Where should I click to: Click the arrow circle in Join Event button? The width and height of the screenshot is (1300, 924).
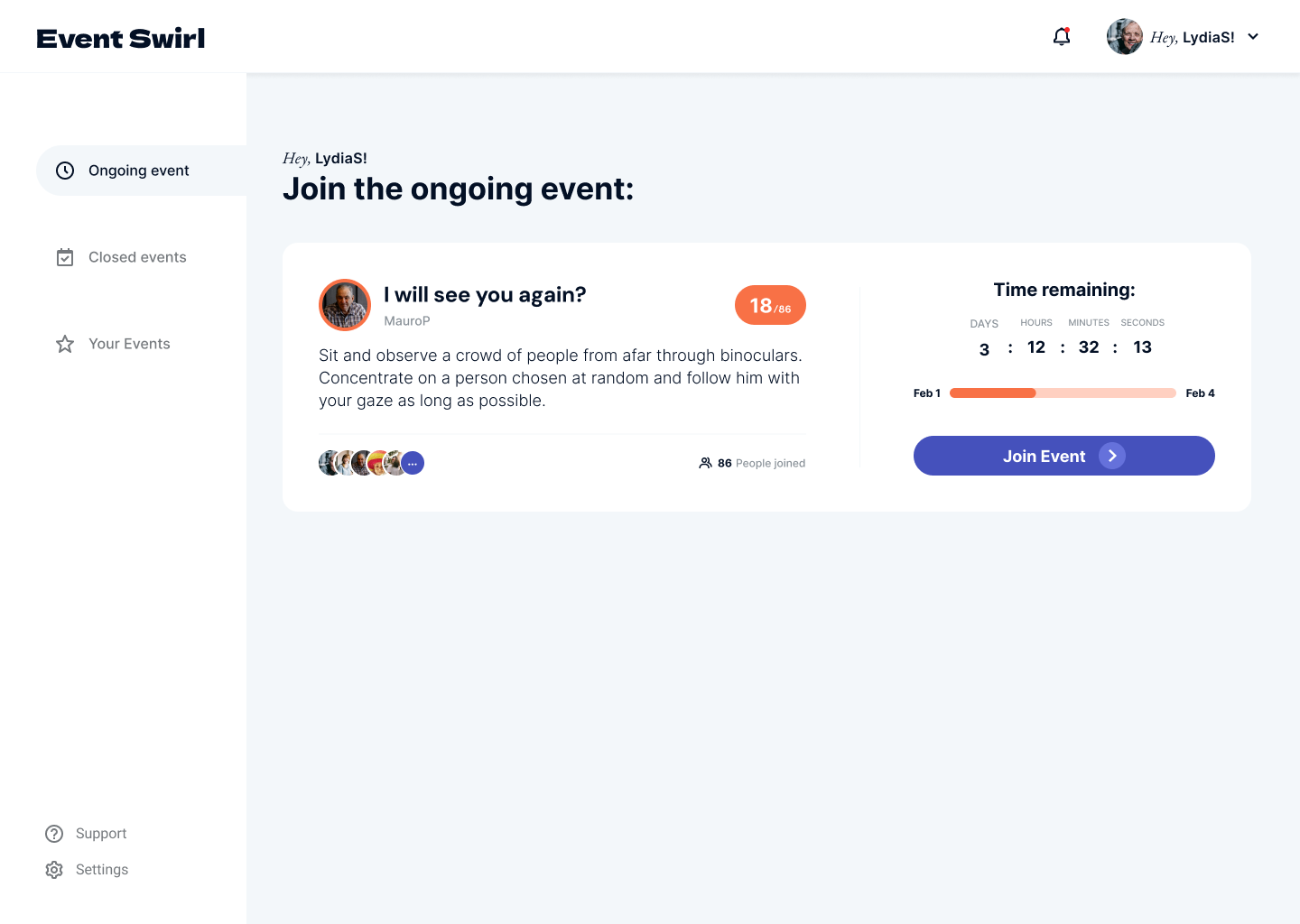(1112, 456)
